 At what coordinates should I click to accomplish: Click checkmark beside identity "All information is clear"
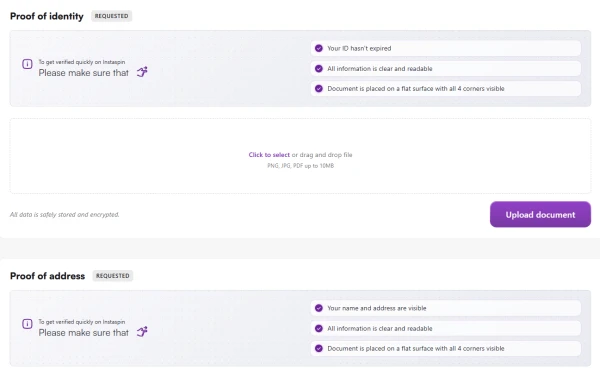pyautogui.click(x=319, y=69)
